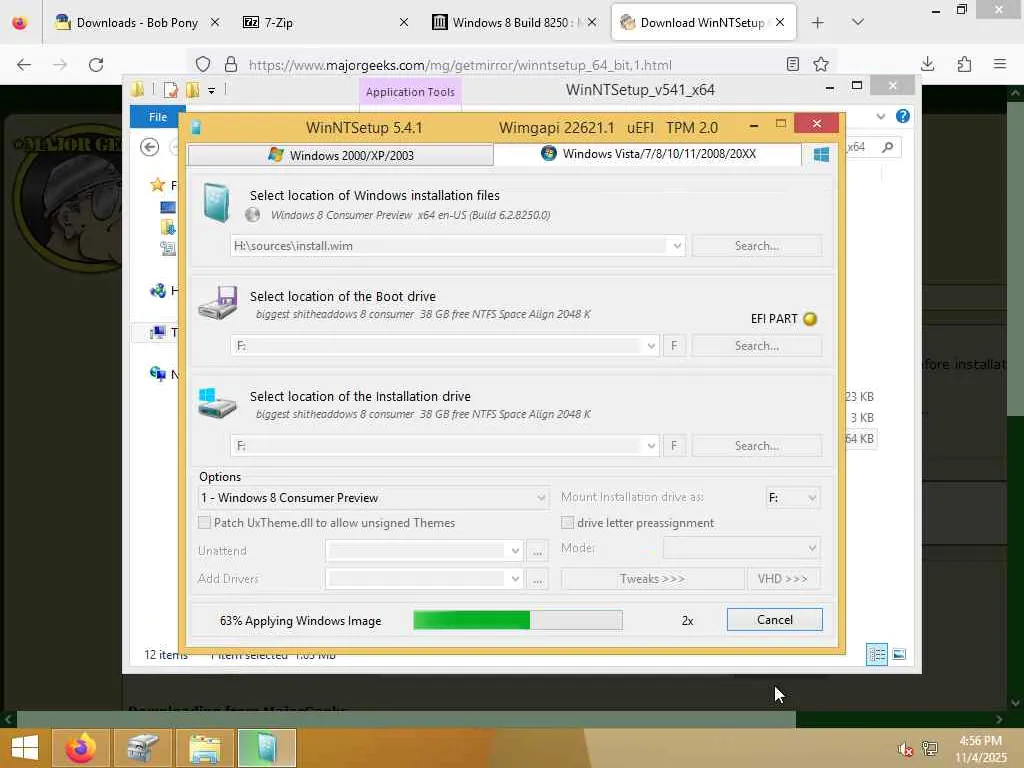Expand the Installation drive F: dropdown
The image size is (1024, 768).
pyautogui.click(x=650, y=446)
